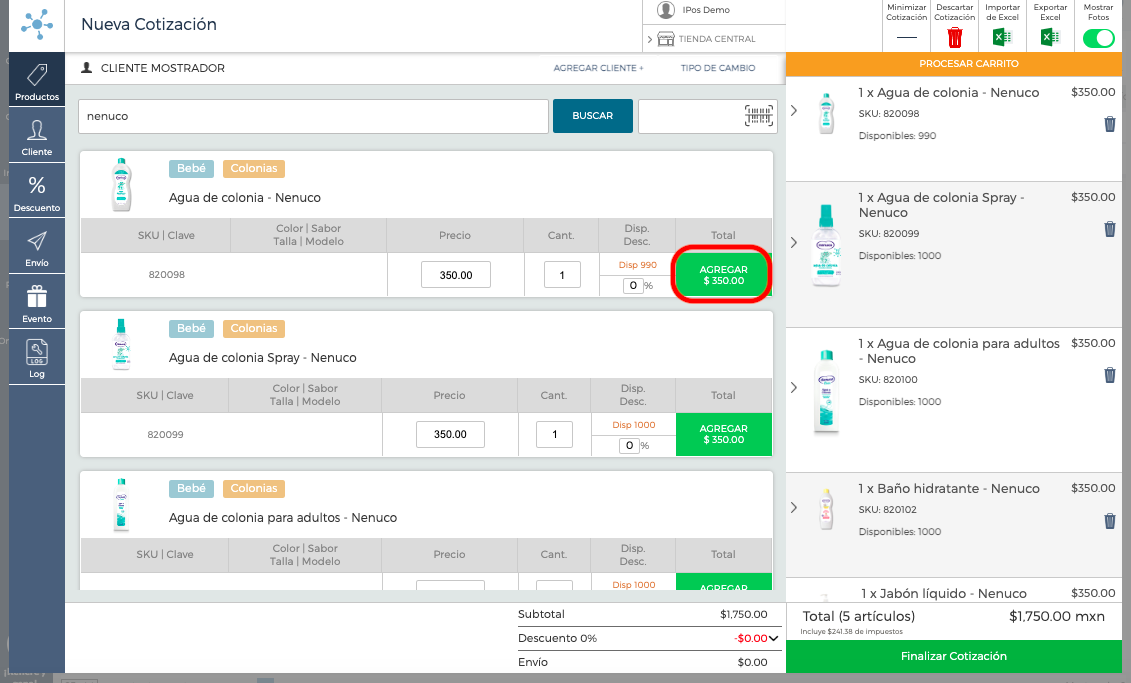This screenshot has width=1131, height=683.
Task: Click 'Nueva Cotización' title
Action: 149,25
